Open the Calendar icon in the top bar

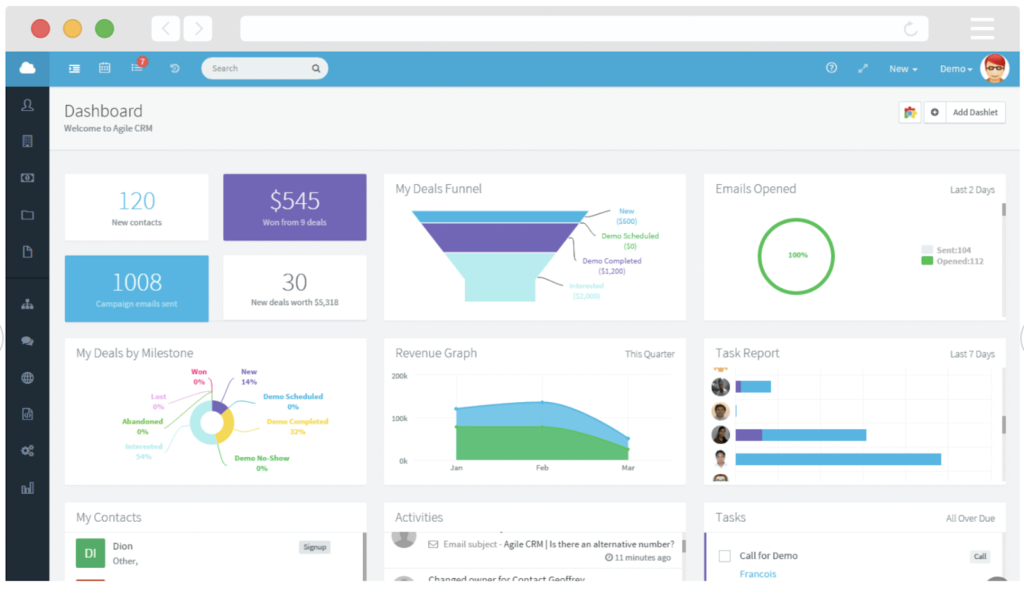[x=104, y=68]
